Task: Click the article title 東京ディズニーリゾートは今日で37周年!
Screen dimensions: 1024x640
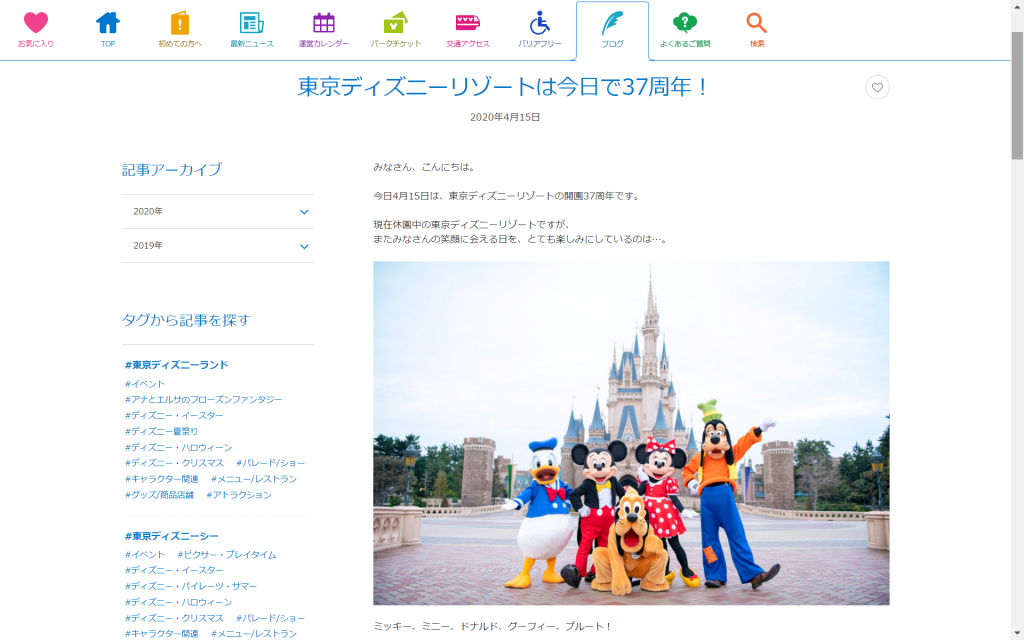Action: [504, 87]
